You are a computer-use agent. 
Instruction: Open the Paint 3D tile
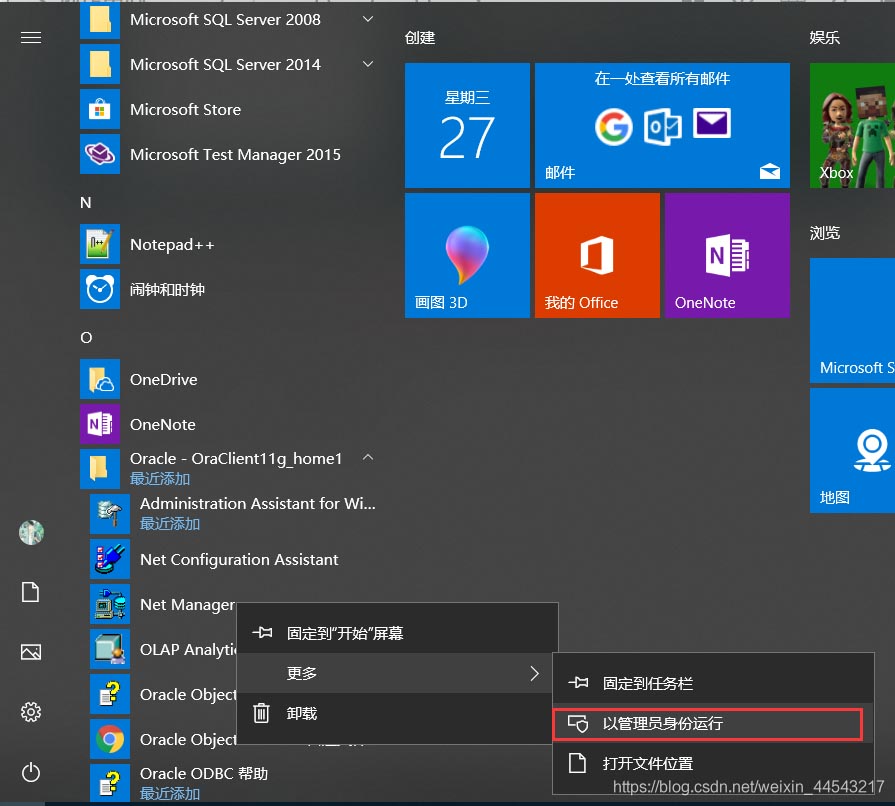pyautogui.click(x=467, y=255)
